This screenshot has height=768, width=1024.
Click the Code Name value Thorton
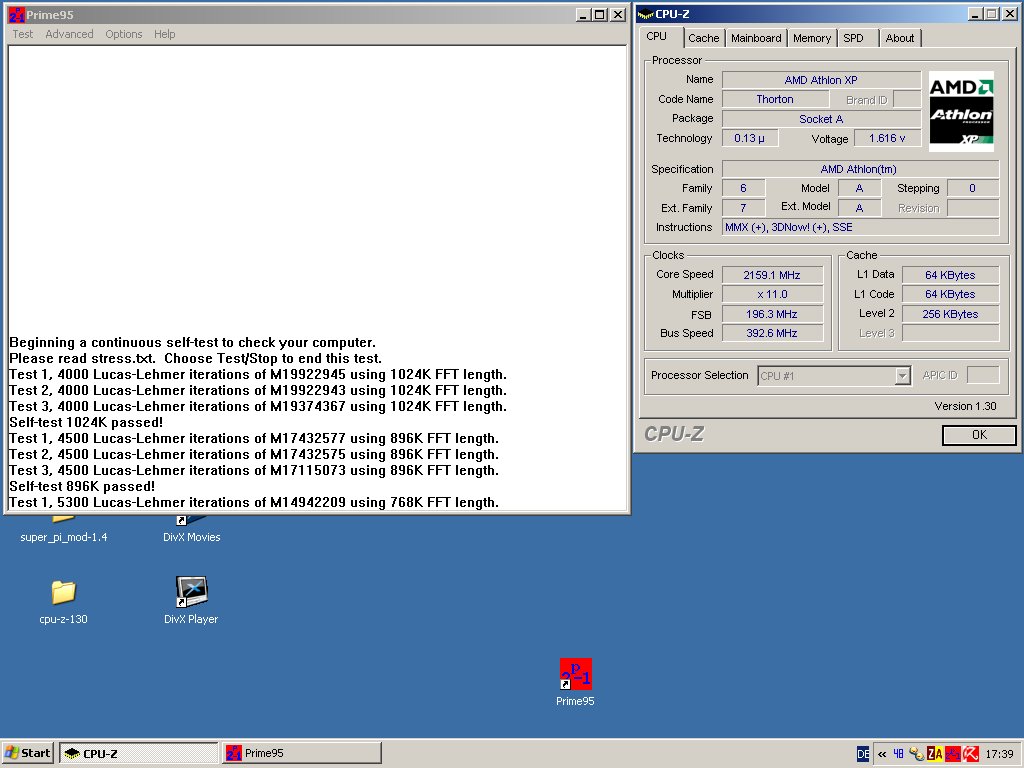click(775, 99)
